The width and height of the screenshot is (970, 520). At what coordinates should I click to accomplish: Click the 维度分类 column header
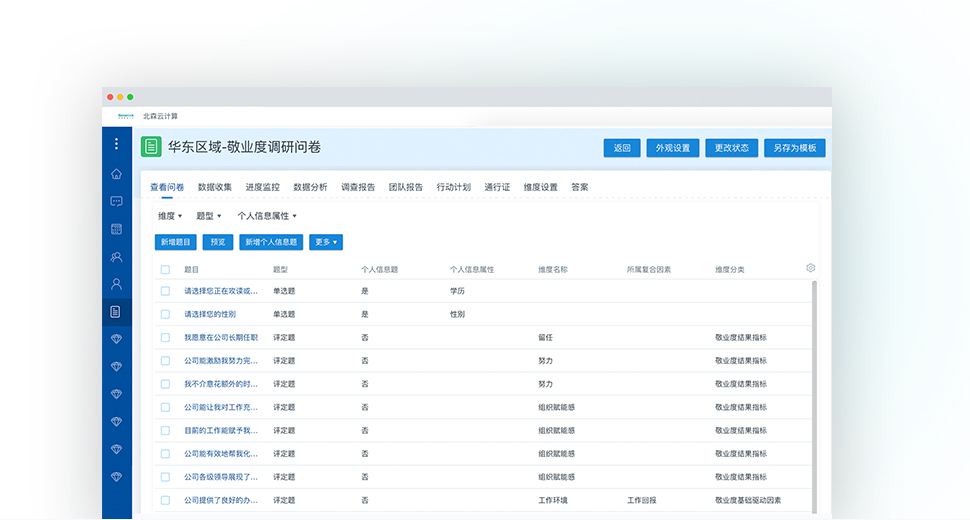tap(730, 270)
